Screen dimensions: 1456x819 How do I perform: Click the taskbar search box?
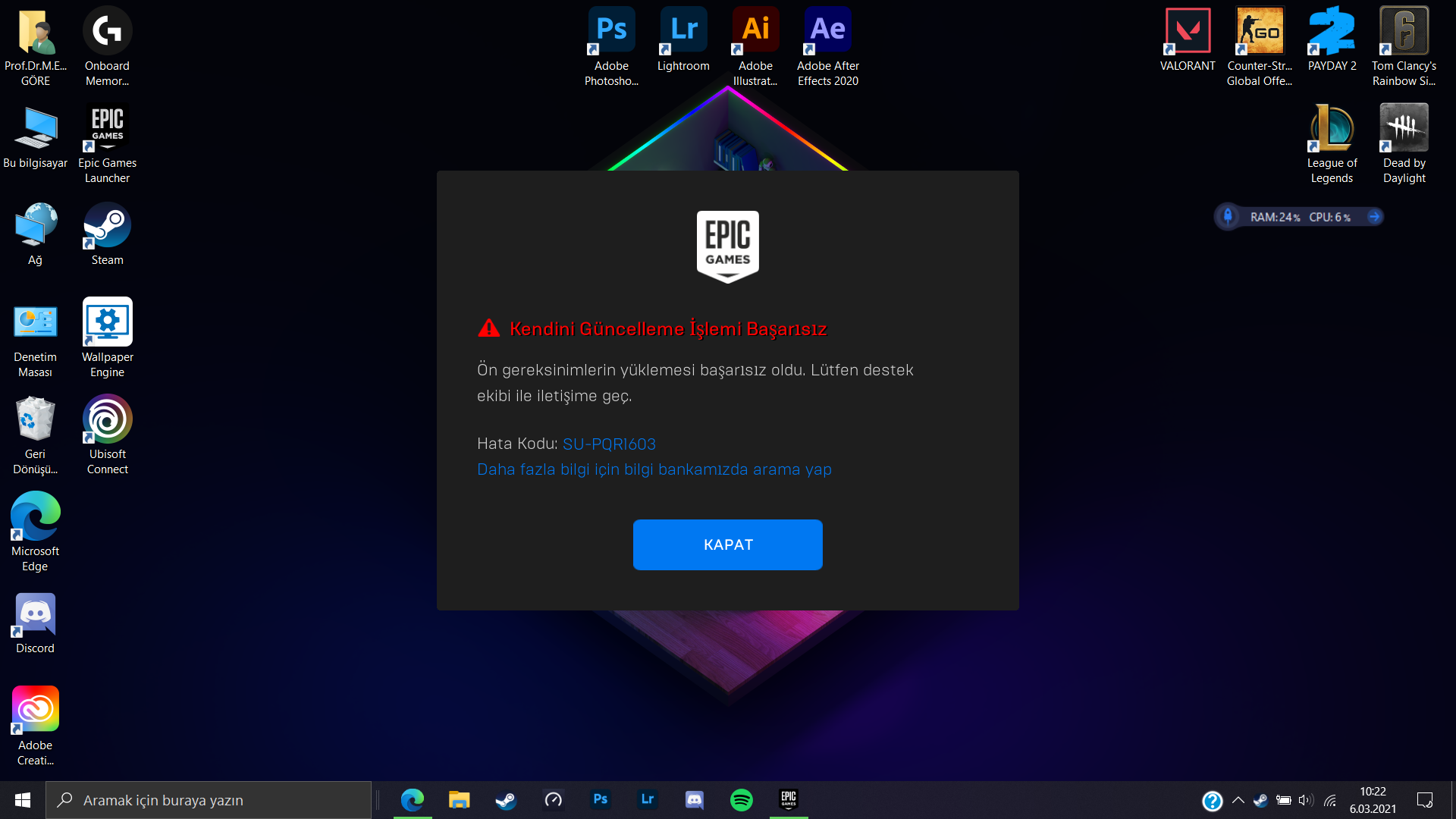click(x=209, y=800)
